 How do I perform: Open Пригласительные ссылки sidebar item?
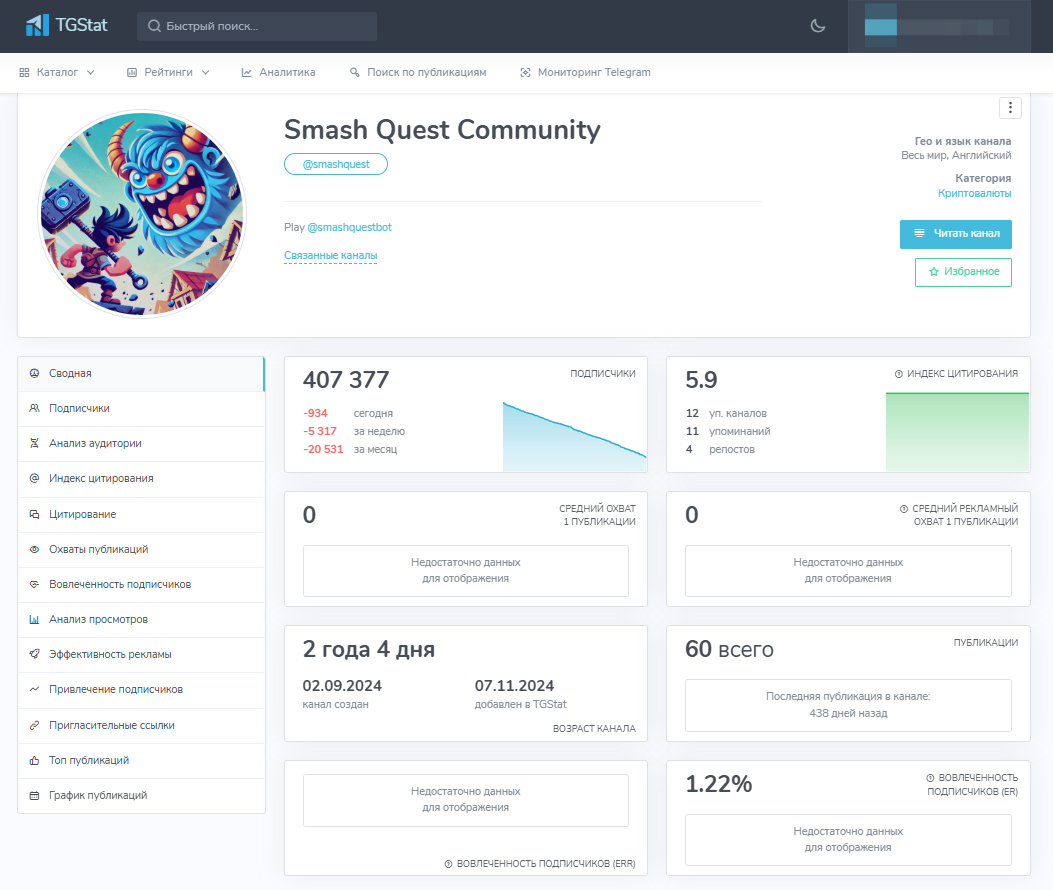[x=141, y=725]
